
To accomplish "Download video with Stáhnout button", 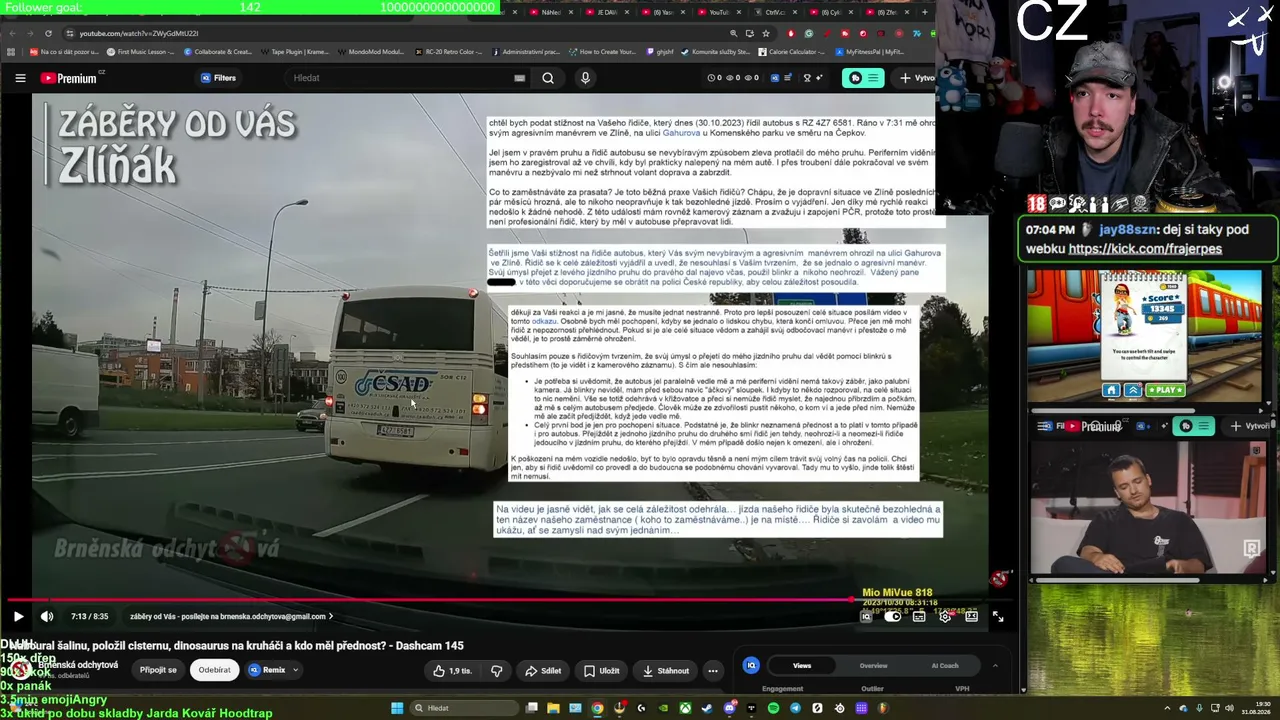I will tap(666, 671).
